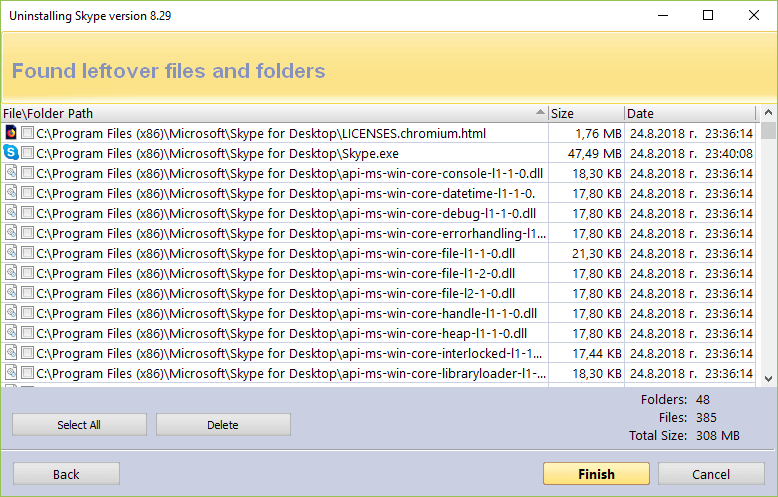Click the Finish button

click(x=596, y=474)
